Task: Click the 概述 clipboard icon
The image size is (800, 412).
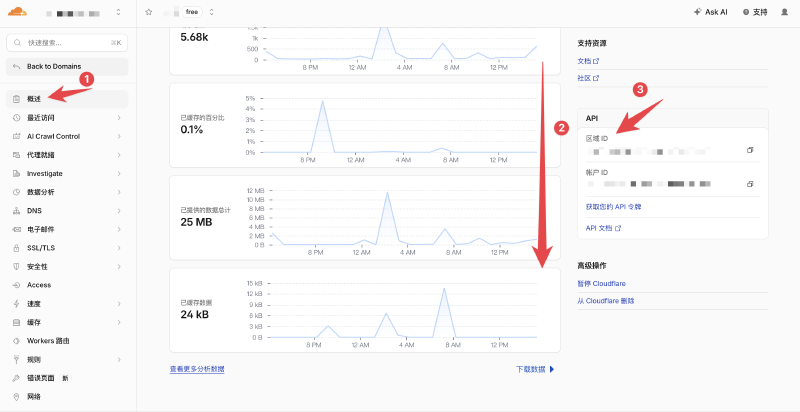Action: 16,99
